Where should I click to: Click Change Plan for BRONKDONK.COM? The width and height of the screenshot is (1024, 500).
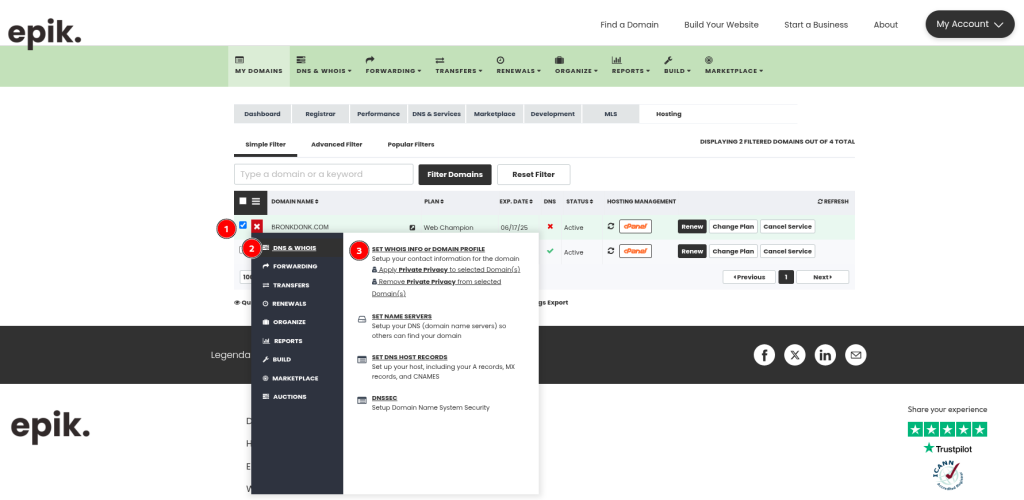(733, 227)
